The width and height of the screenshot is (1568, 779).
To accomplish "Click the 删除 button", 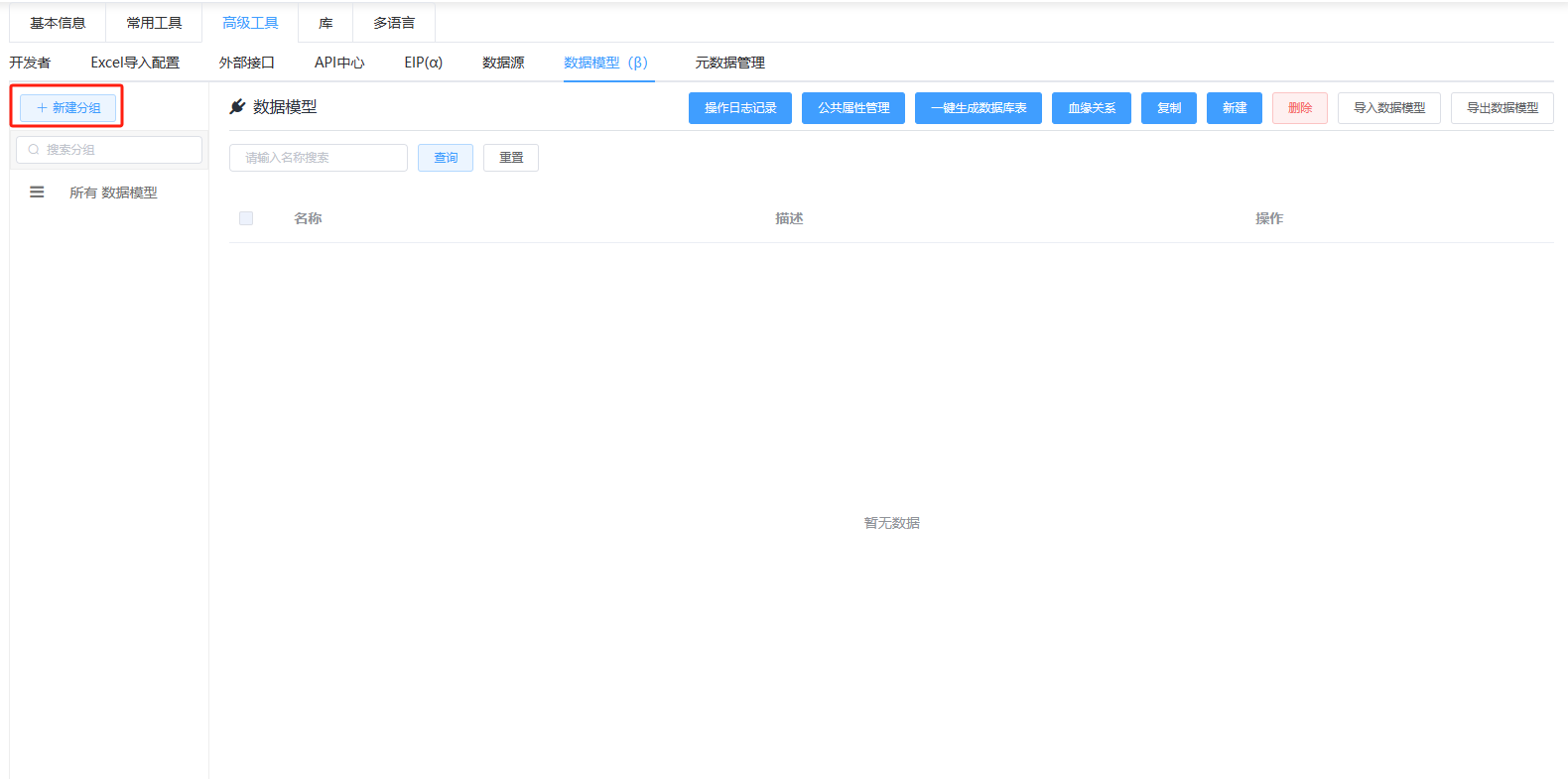I will click(x=1300, y=108).
